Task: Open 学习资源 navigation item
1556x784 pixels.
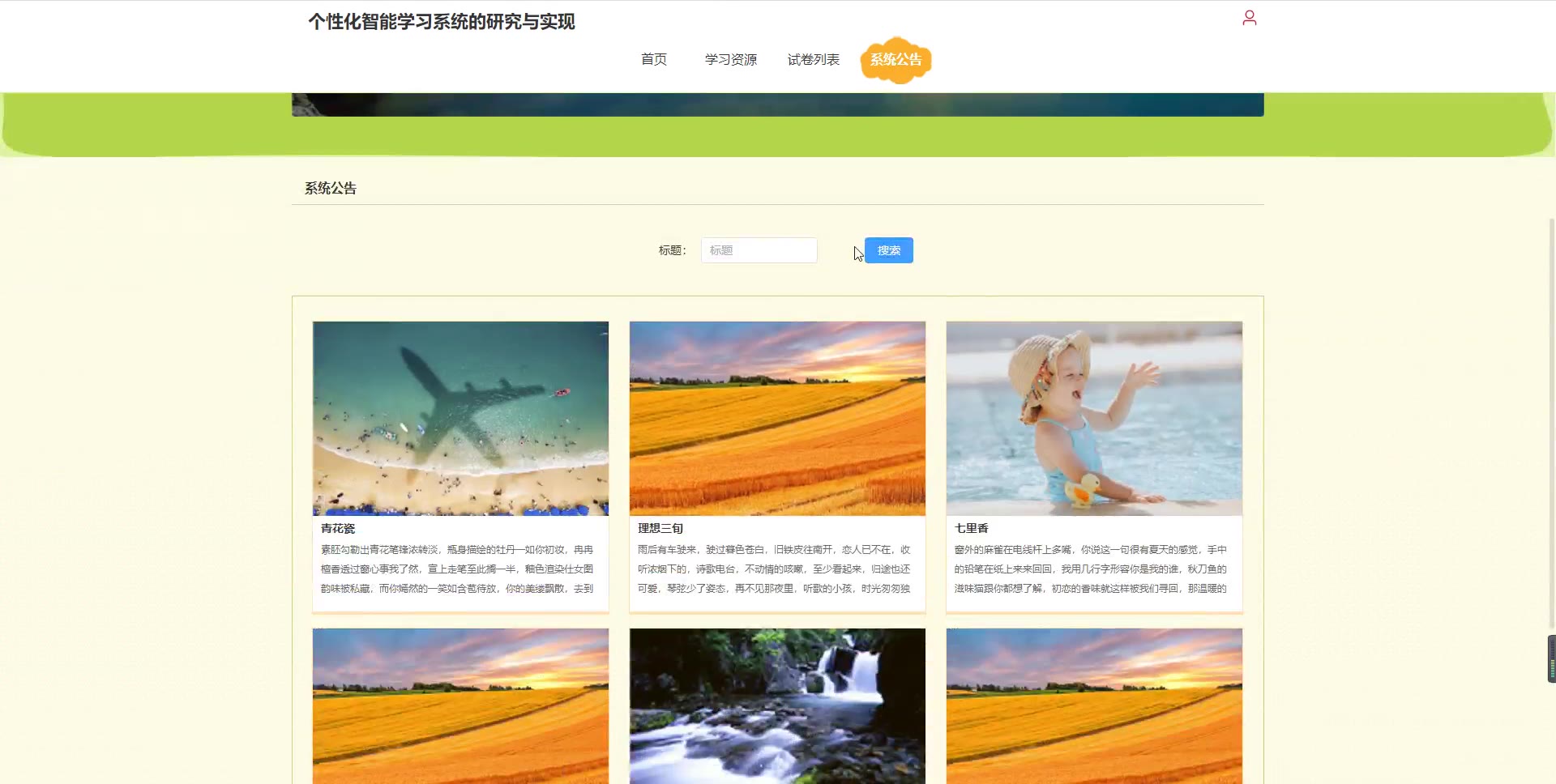Action: pyautogui.click(x=731, y=59)
